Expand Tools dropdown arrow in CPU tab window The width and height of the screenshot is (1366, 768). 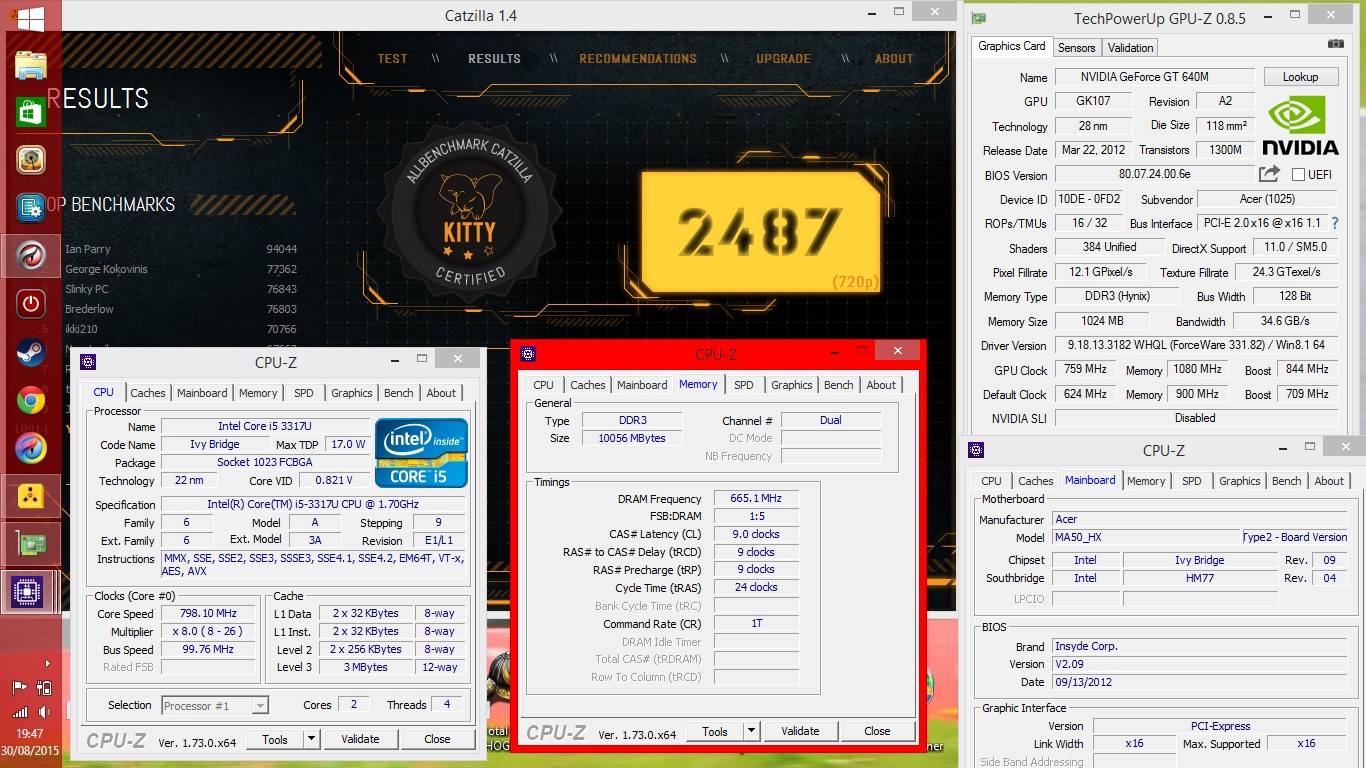[311, 739]
